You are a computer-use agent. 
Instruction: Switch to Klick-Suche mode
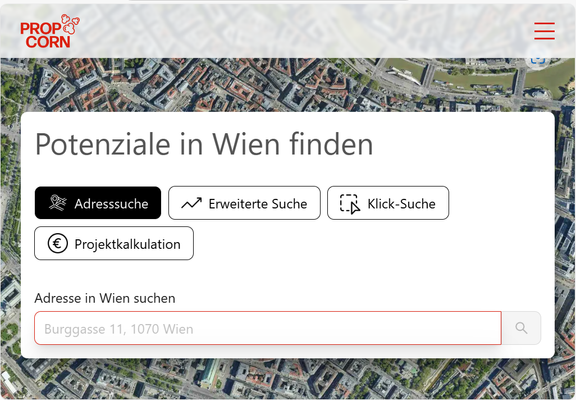[x=388, y=203]
